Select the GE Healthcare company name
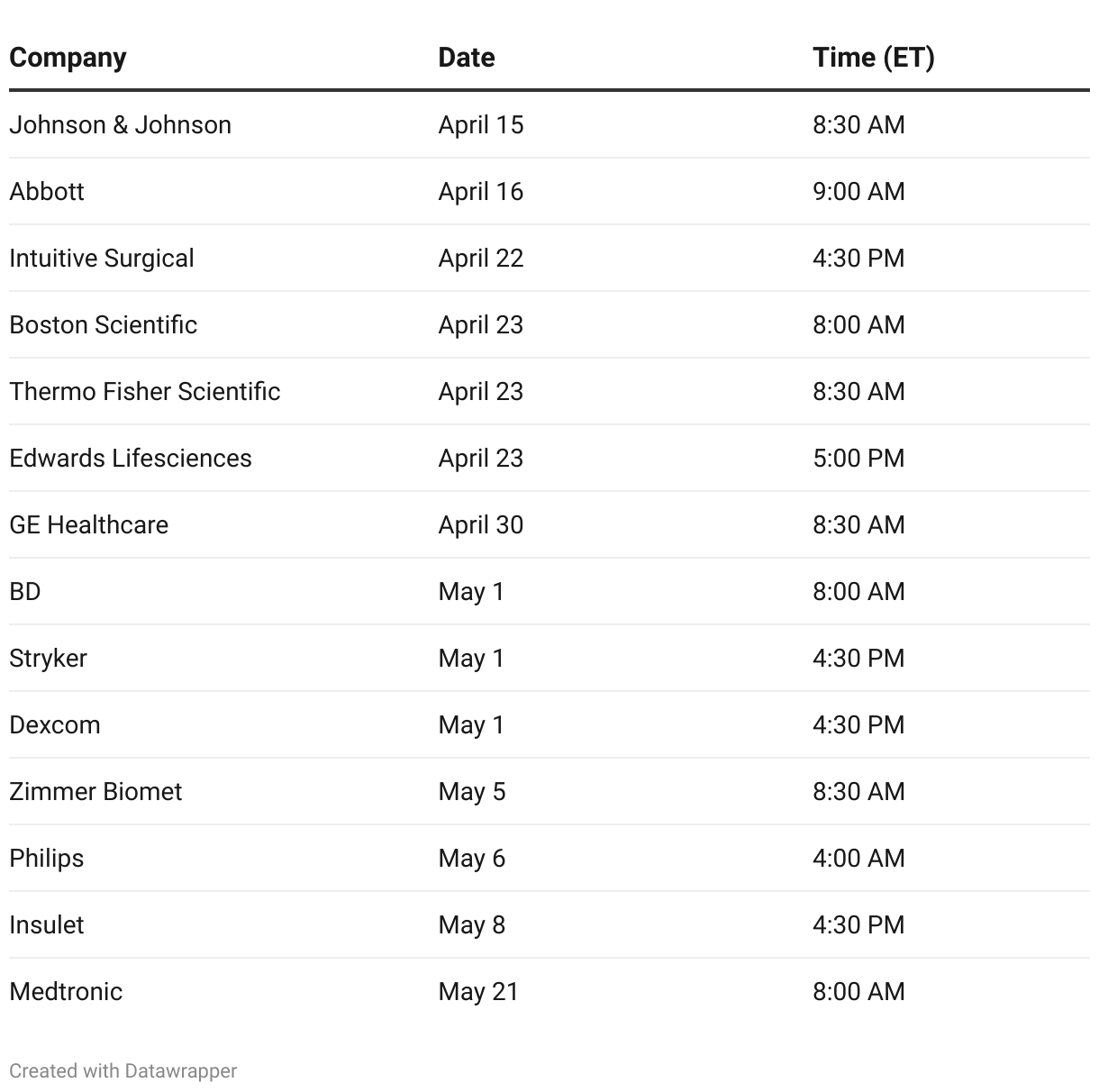The width and height of the screenshot is (1099, 1092). 88,524
